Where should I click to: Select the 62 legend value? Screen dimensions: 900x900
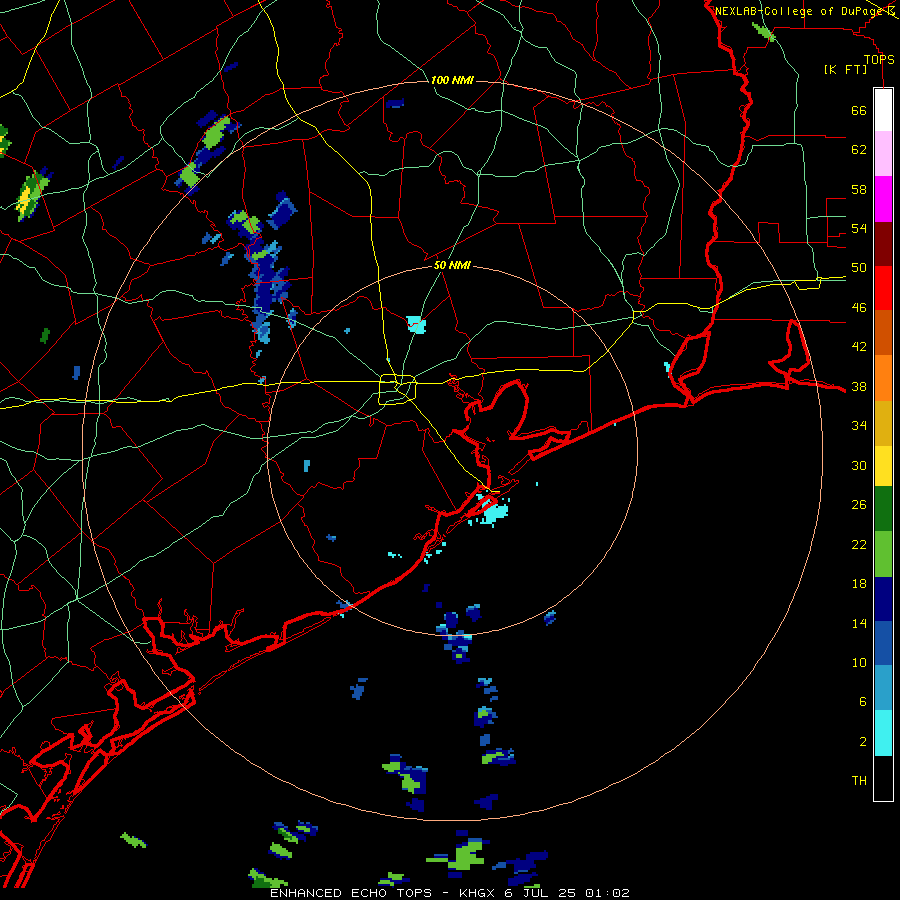(x=859, y=150)
